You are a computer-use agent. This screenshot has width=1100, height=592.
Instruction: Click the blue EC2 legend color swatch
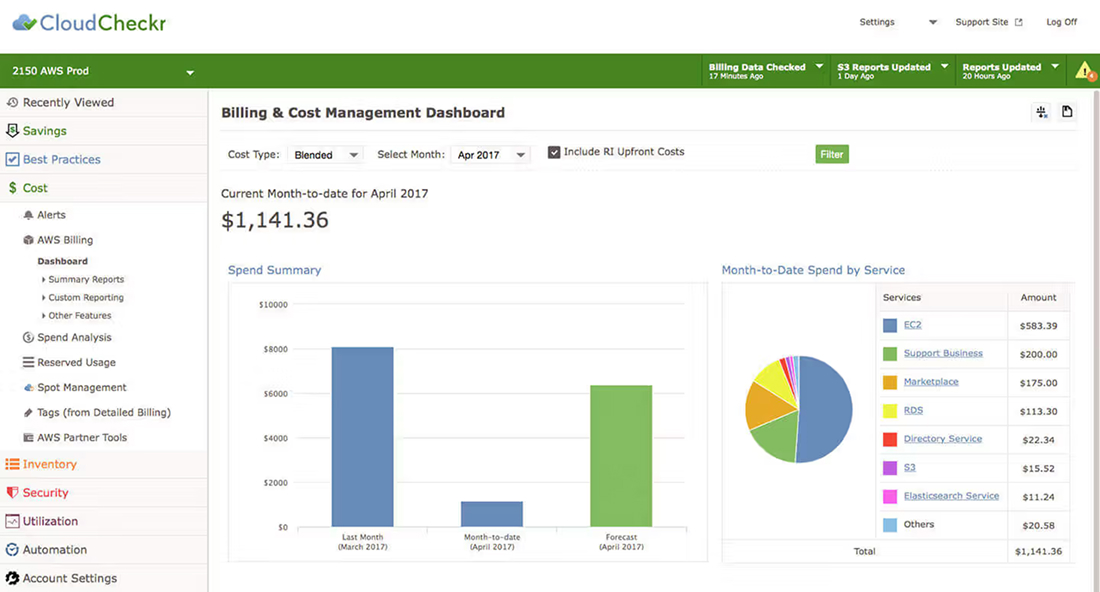point(889,326)
